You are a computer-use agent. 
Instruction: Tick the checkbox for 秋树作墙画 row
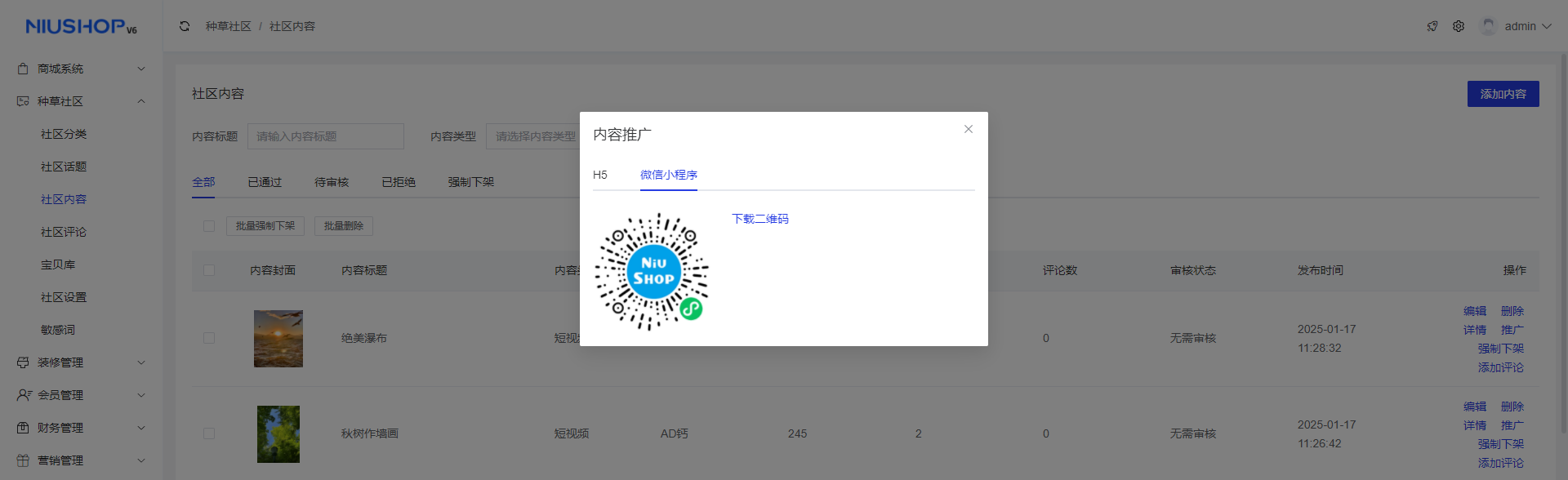click(x=209, y=433)
